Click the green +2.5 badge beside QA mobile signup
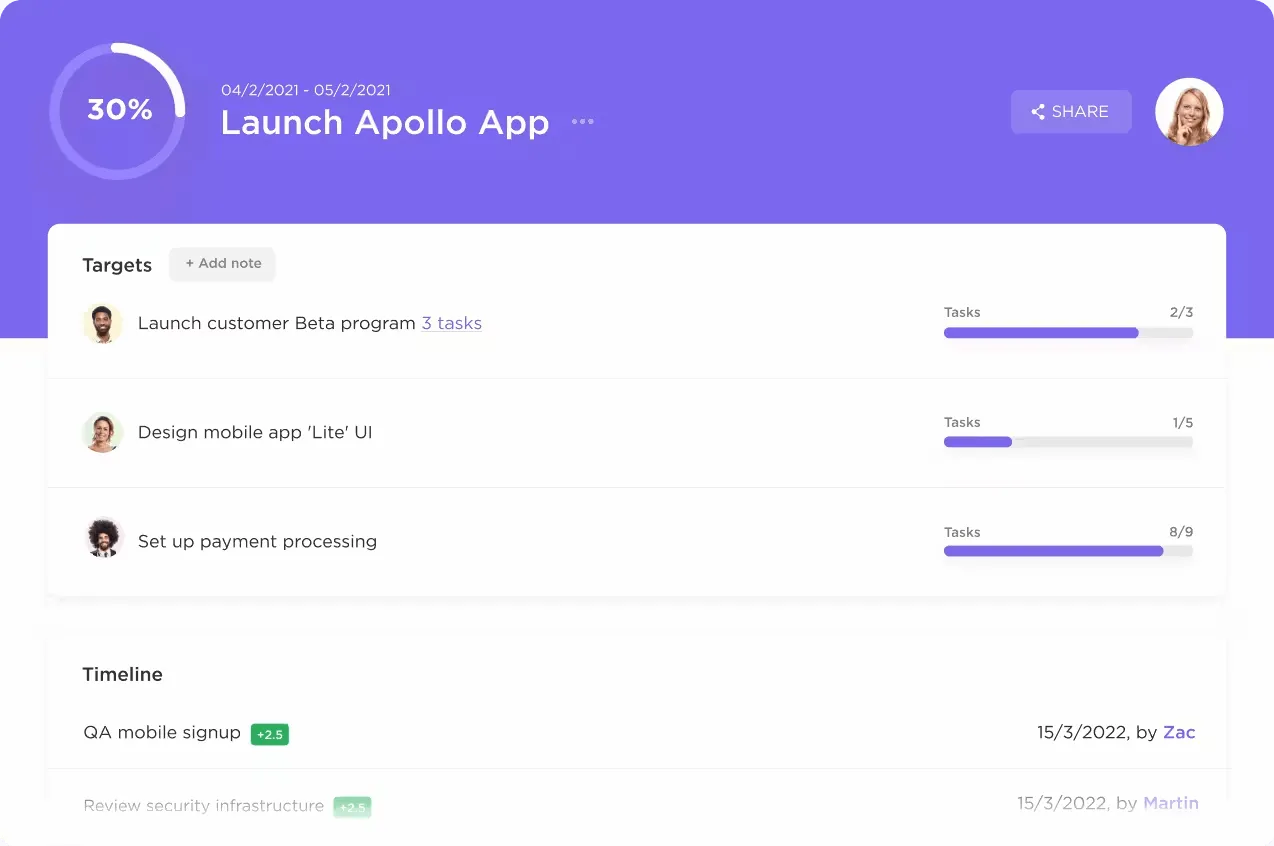Viewport: 1274px width, 846px height. tap(270, 734)
